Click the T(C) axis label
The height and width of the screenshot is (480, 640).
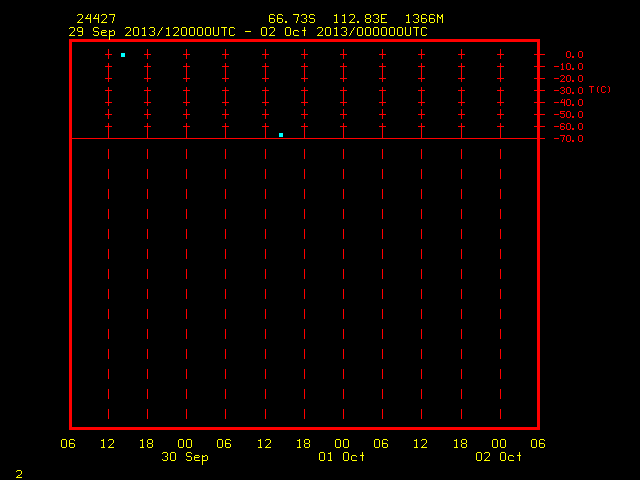pos(600,90)
